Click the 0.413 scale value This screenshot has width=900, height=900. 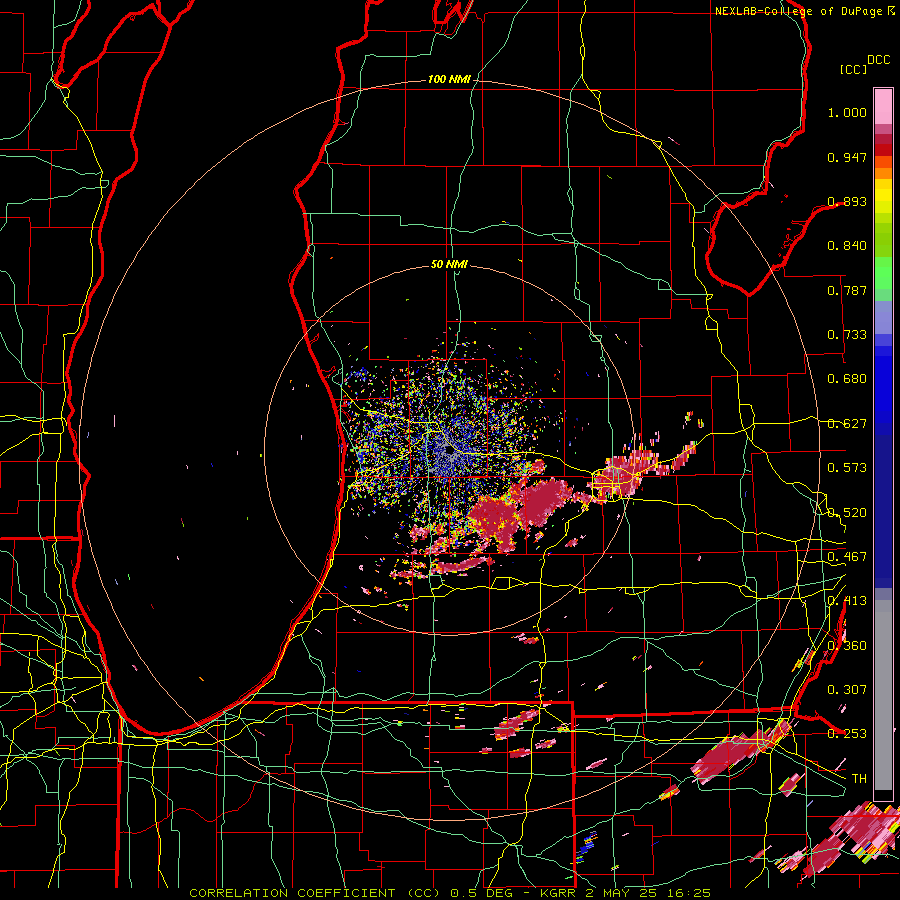click(x=847, y=601)
